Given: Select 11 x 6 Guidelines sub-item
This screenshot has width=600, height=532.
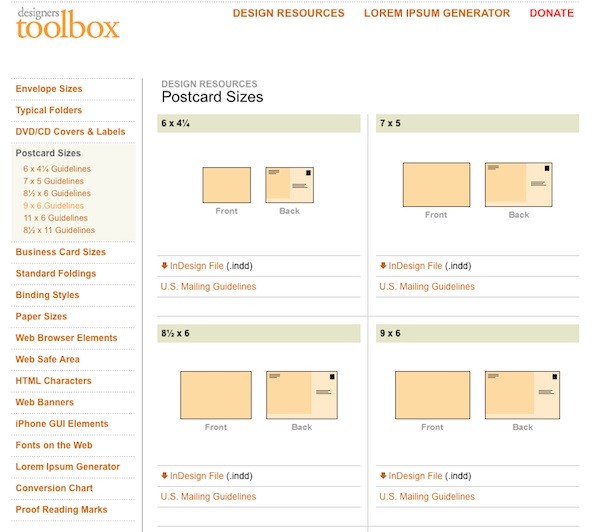Looking at the screenshot, I should coord(55,217).
